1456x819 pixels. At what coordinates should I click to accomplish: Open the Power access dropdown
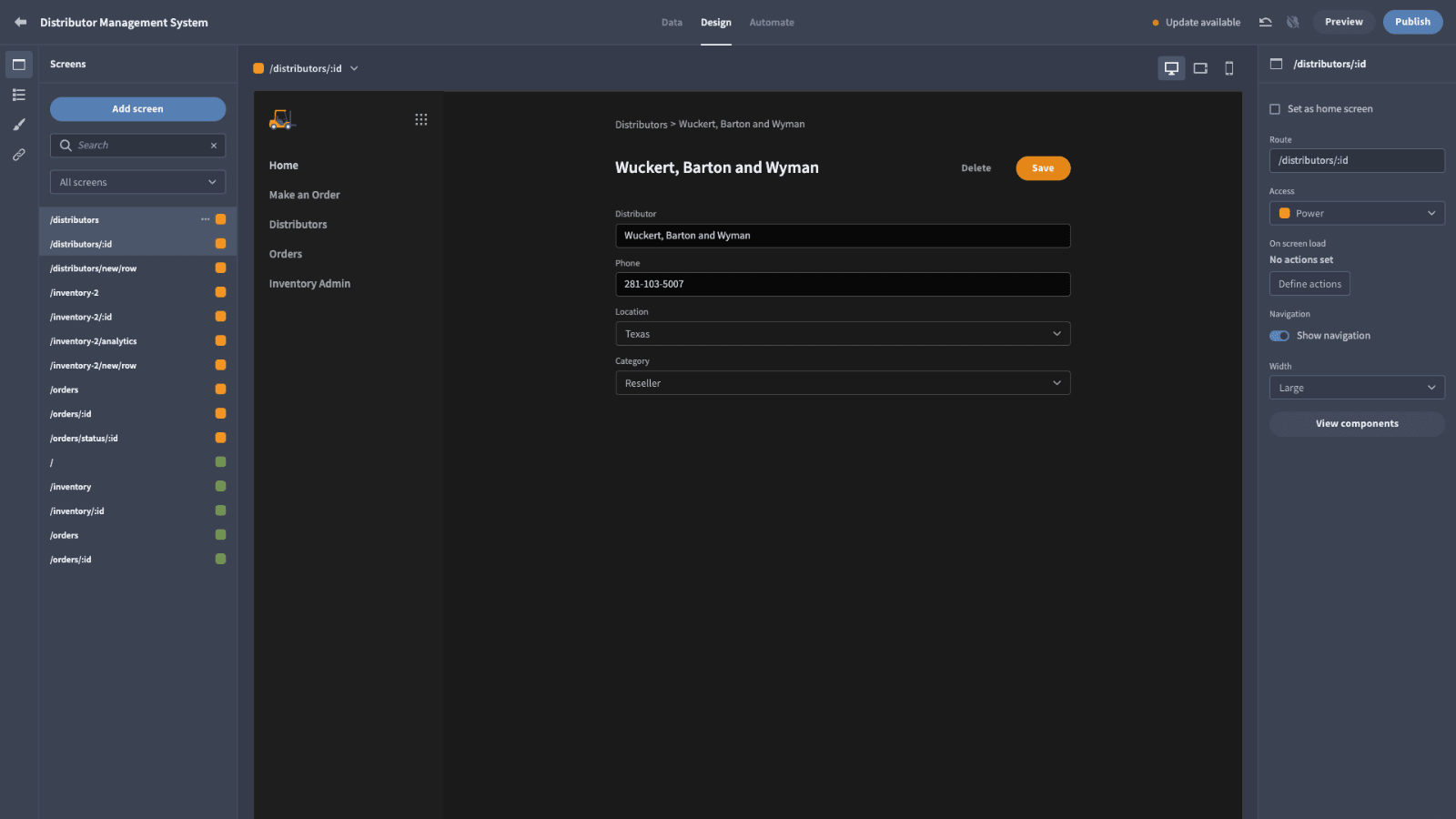click(x=1357, y=213)
